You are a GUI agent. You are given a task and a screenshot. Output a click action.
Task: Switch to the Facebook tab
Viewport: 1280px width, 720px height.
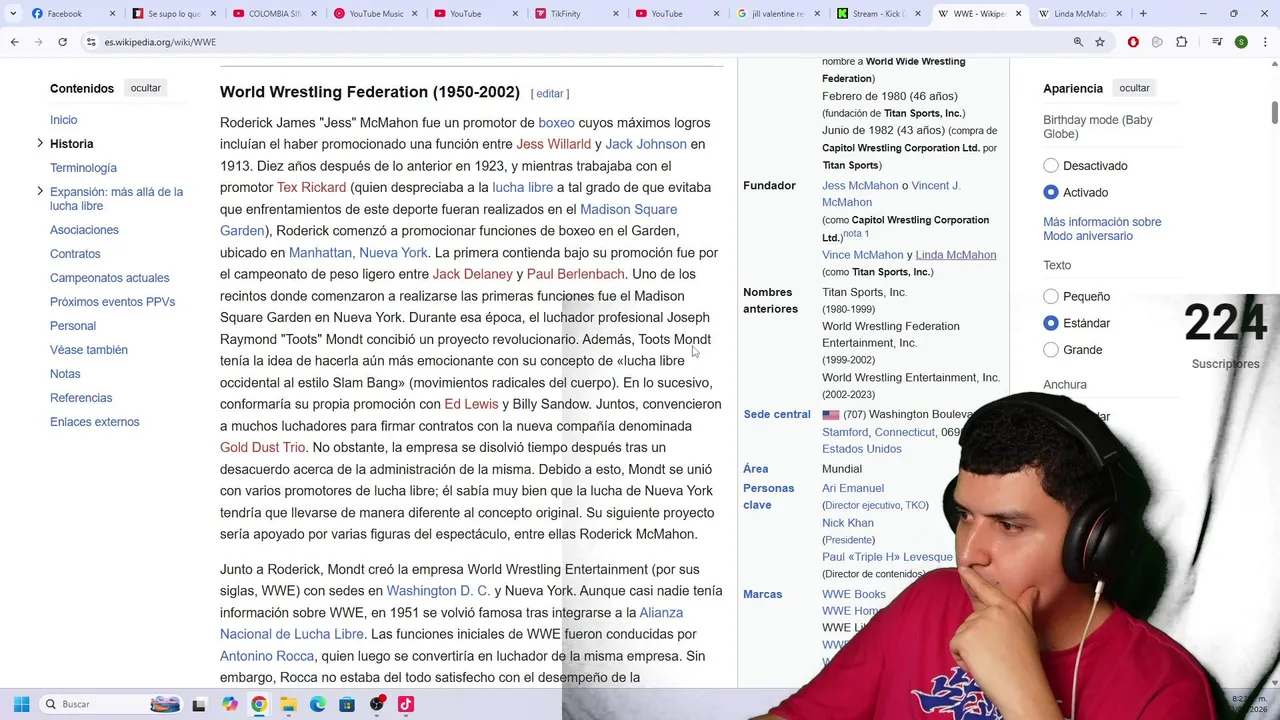(73, 14)
